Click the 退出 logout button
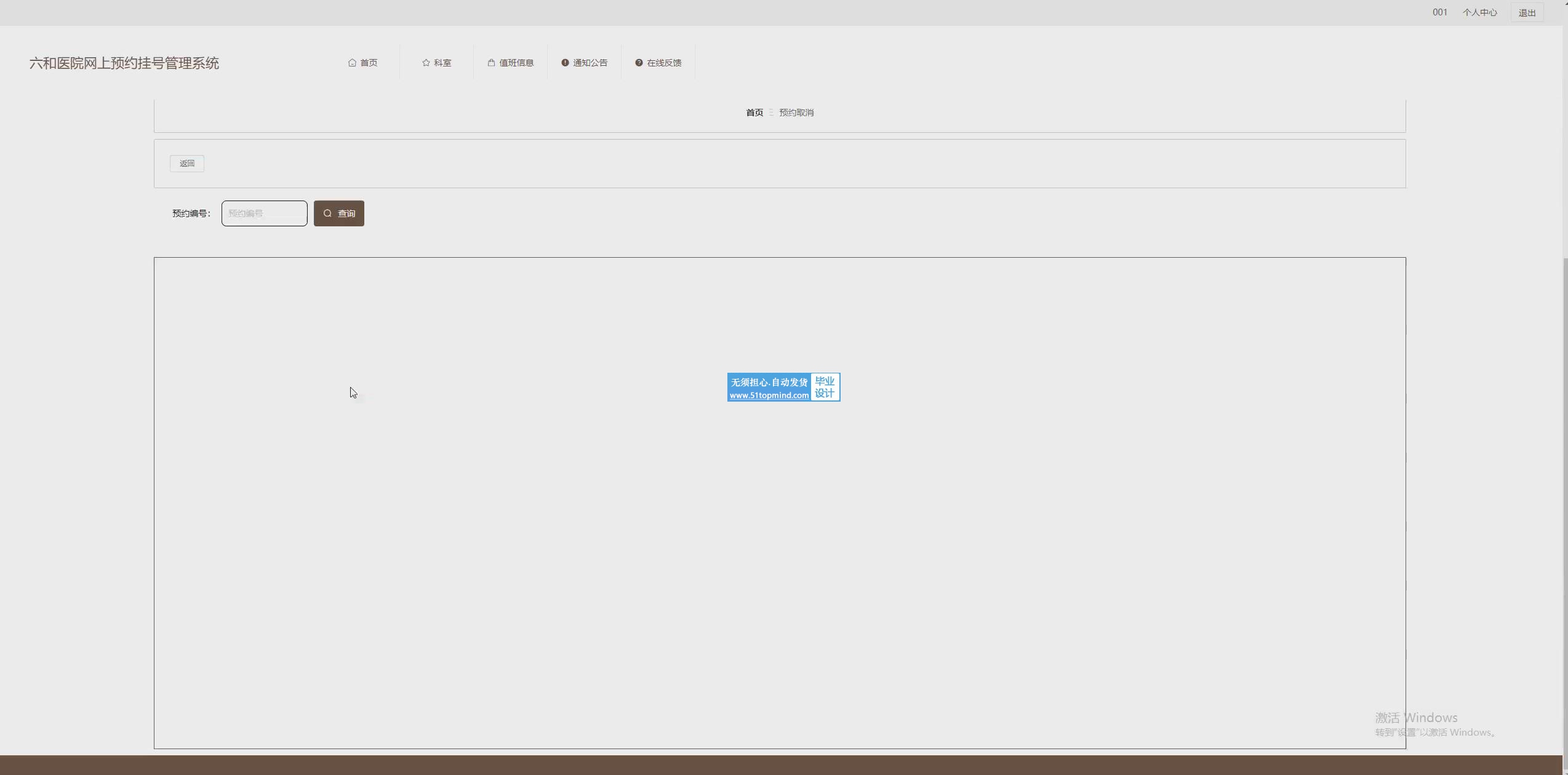 point(1527,13)
